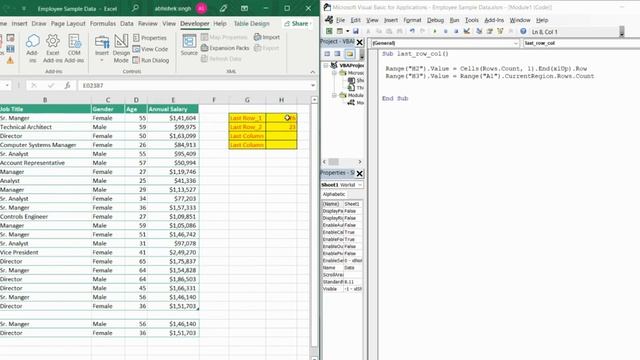640x360 pixels.
Task: Open the (General) object dropdown
Action: pos(516,43)
